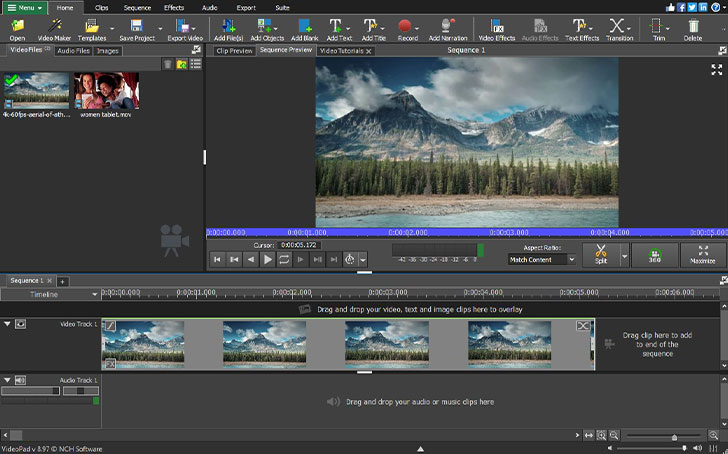This screenshot has width=728, height=454.
Task: Split the clip with the scissors button
Action: click(600, 254)
